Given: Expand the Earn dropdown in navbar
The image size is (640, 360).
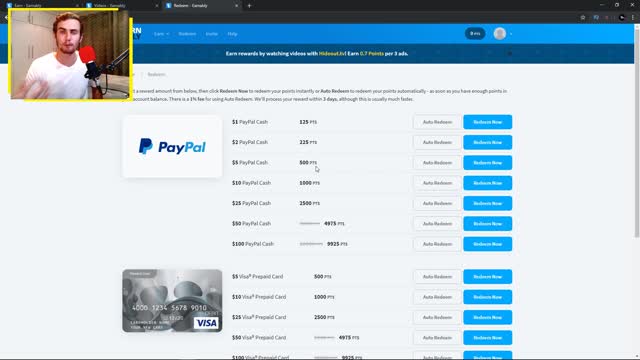Looking at the screenshot, I should tap(161, 34).
